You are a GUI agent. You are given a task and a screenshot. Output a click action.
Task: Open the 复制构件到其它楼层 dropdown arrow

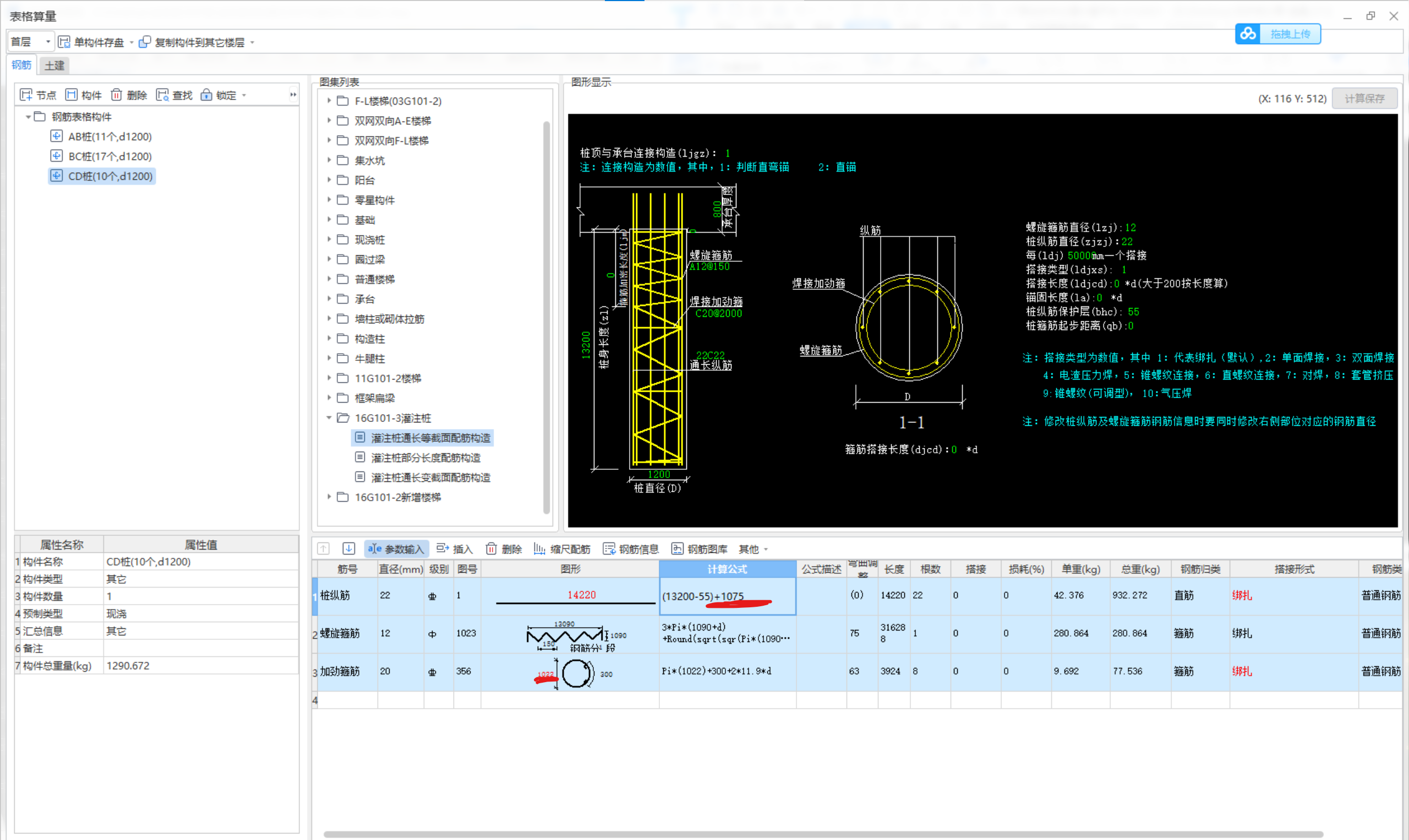click(252, 42)
